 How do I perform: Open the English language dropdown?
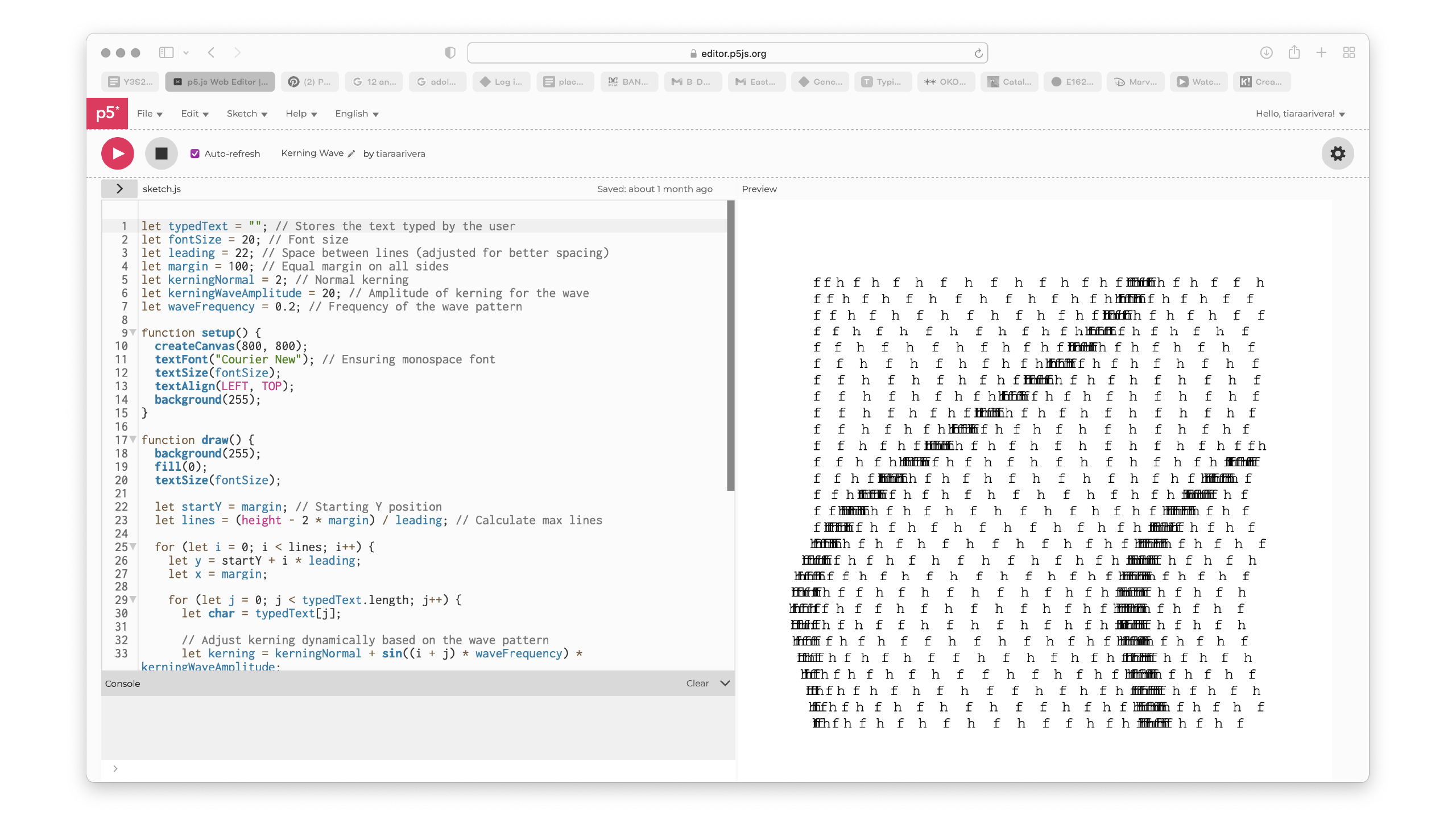pyautogui.click(x=357, y=114)
